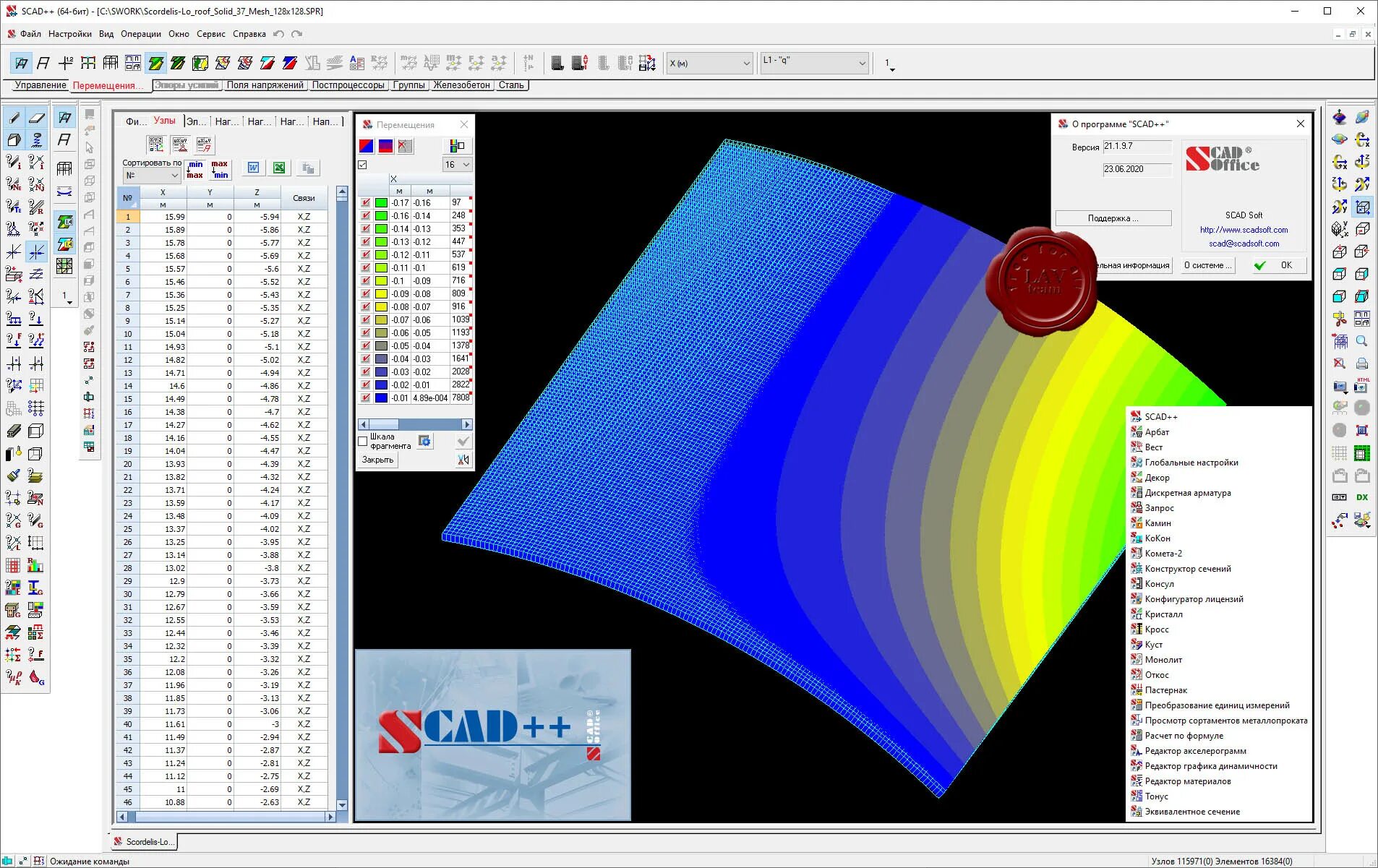Screen dimensions: 1378x868
Task: Switch to the Эл... tab in table panel
Action: tap(197, 121)
